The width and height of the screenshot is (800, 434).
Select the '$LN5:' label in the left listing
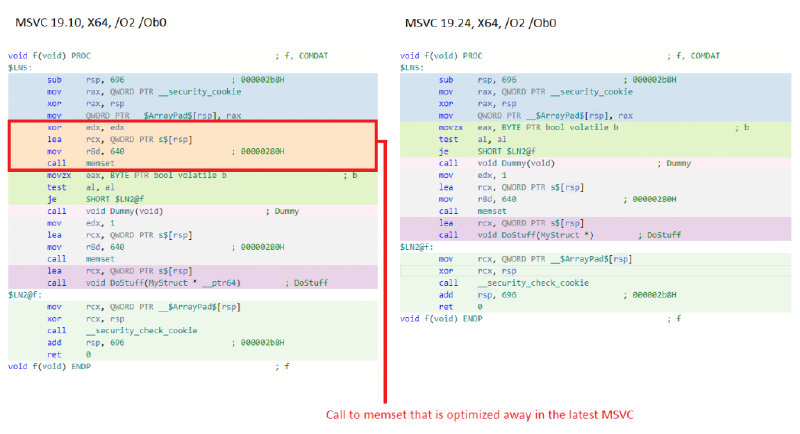[20, 68]
